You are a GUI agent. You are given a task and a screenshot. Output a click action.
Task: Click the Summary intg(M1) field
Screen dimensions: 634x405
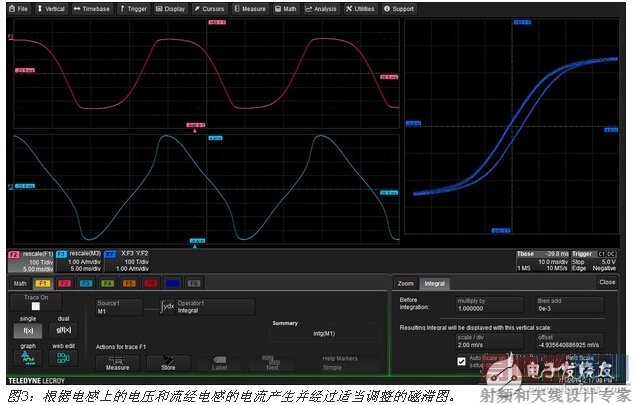[324, 333]
